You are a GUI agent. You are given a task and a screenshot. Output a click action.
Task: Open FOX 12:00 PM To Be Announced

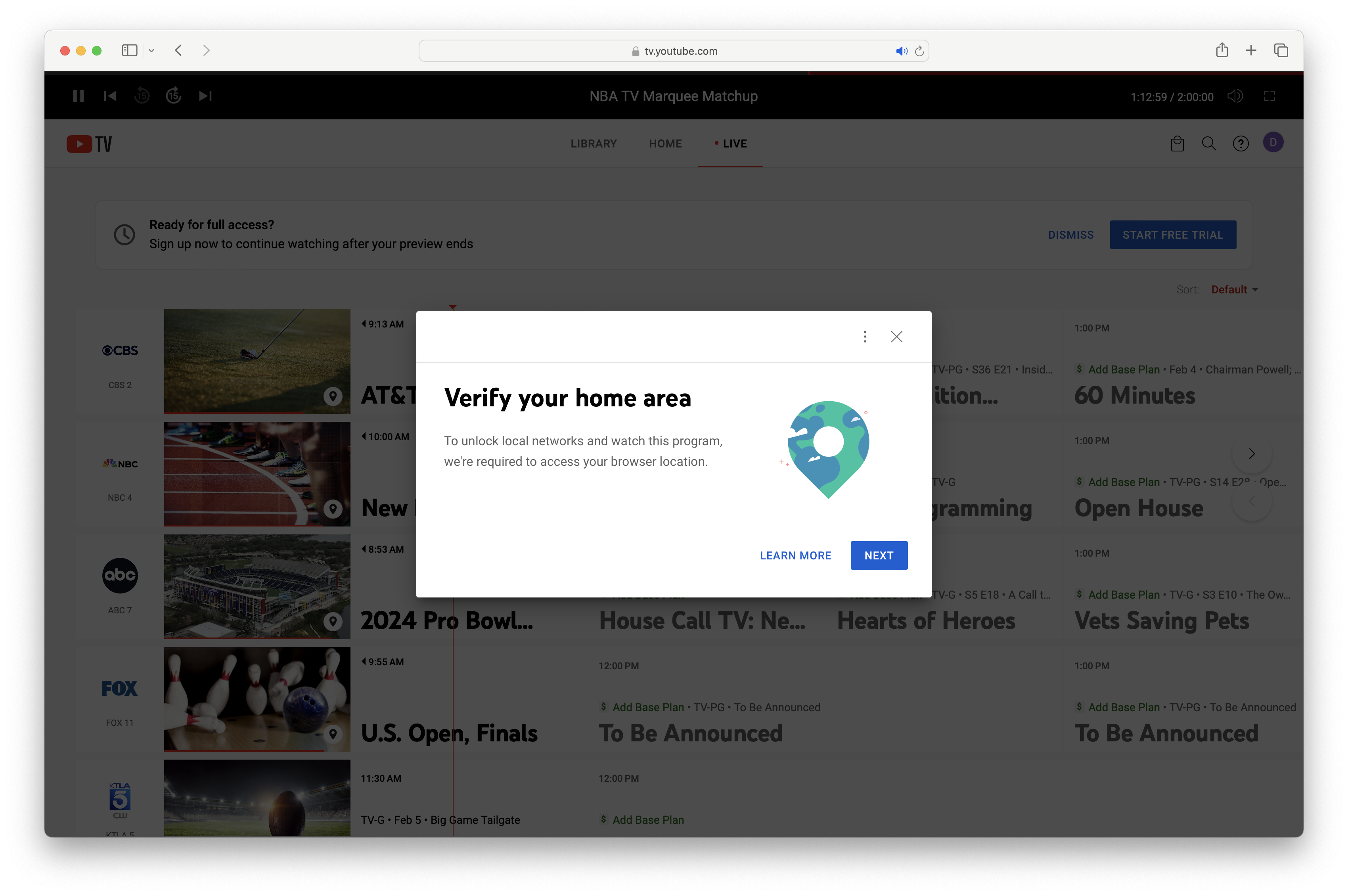click(690, 733)
